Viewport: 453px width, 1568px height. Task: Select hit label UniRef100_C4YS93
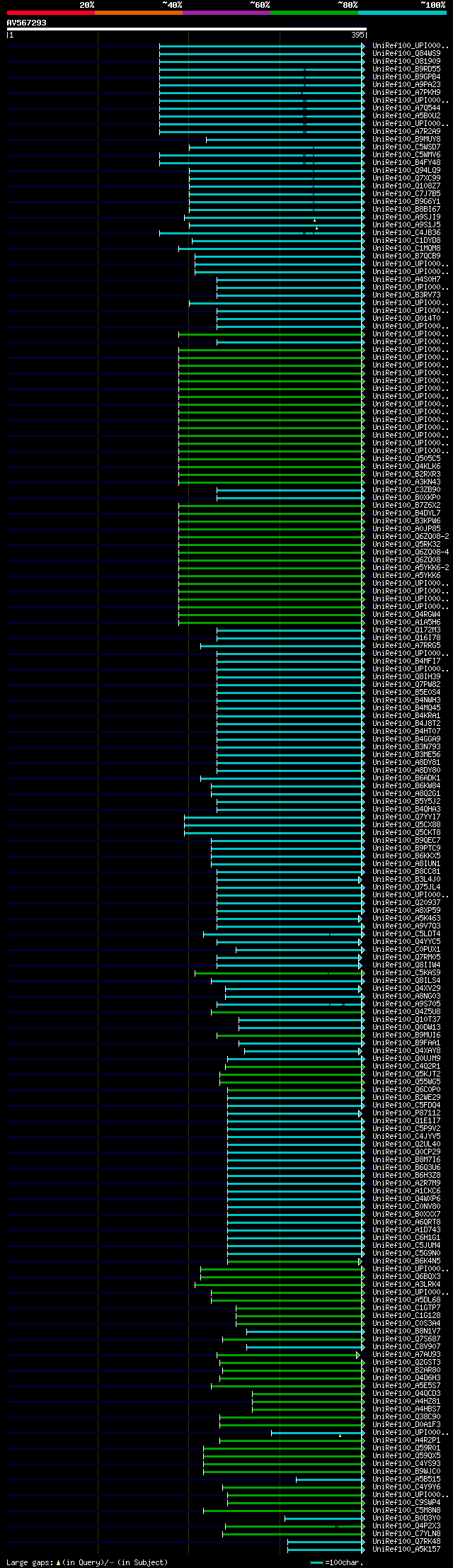tap(406, 1463)
